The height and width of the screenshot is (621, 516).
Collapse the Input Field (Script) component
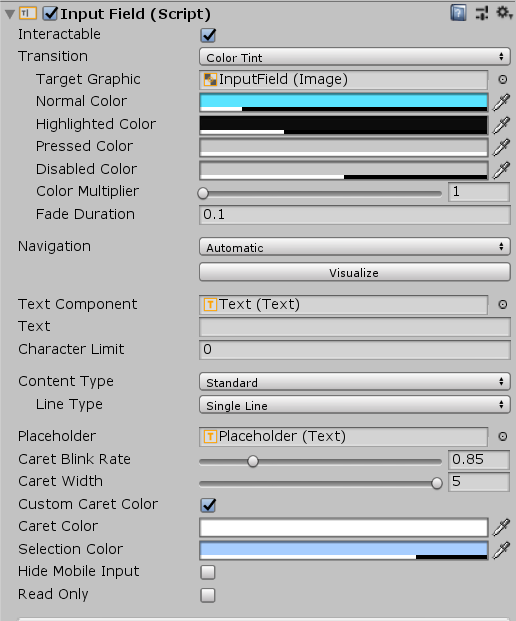pos(10,14)
